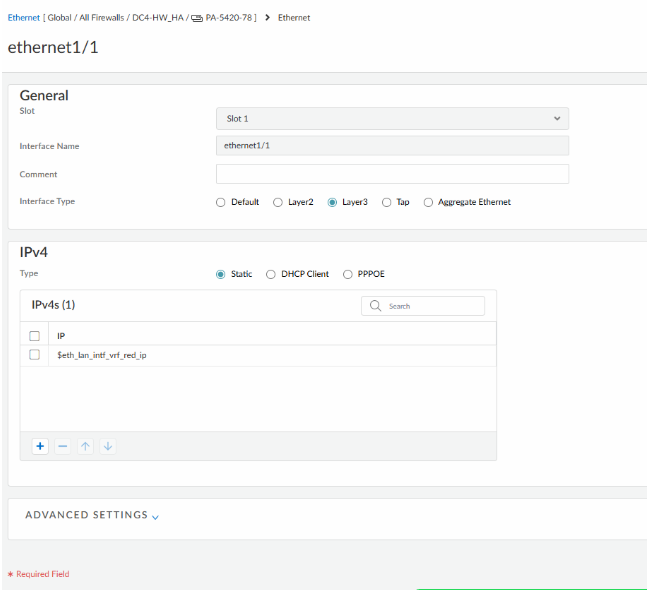This screenshot has width=648, height=591.
Task: Click the magnifier icon in the IPv4s search box
Action: (x=375, y=306)
